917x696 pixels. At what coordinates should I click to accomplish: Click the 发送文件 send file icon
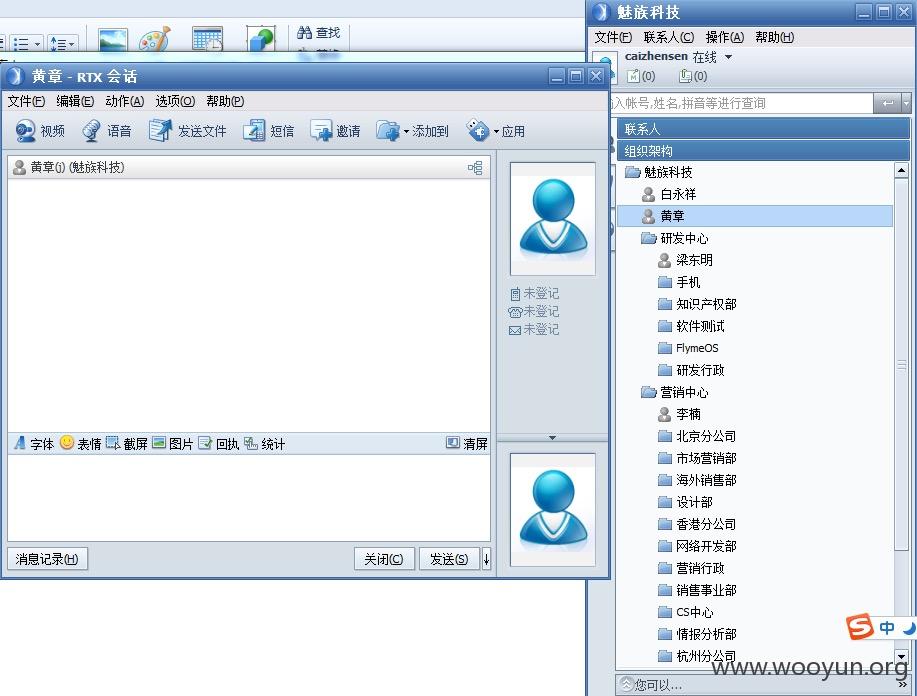pos(160,131)
